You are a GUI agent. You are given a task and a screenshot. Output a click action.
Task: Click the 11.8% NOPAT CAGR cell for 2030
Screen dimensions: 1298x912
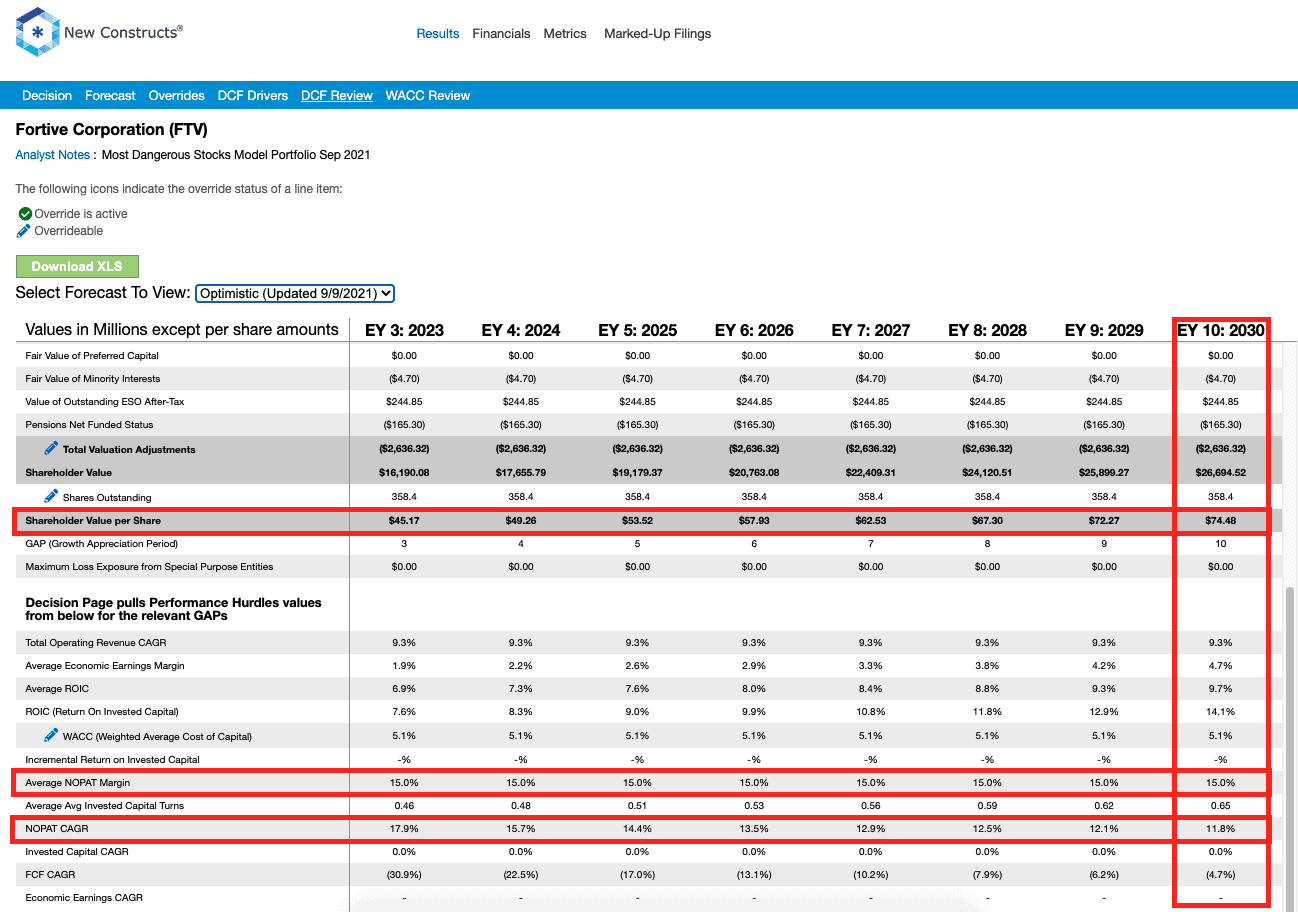[1221, 829]
